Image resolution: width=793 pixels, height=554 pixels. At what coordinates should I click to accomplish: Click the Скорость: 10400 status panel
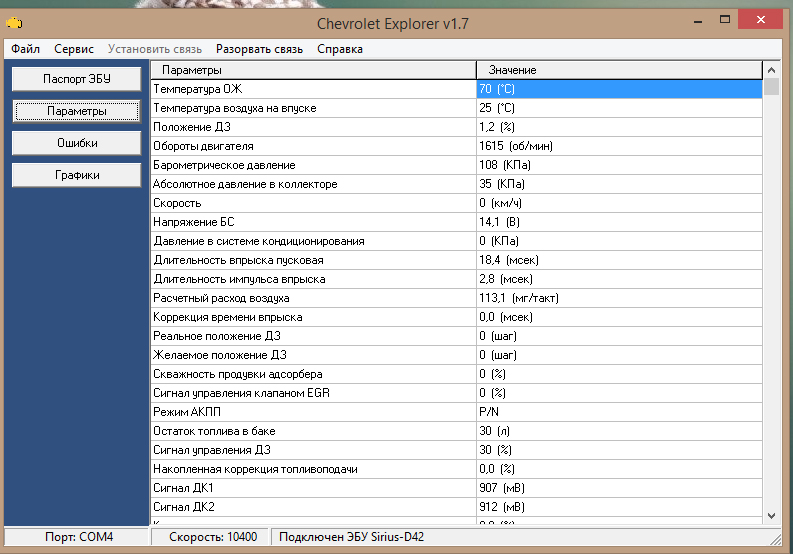pyautogui.click(x=212, y=537)
